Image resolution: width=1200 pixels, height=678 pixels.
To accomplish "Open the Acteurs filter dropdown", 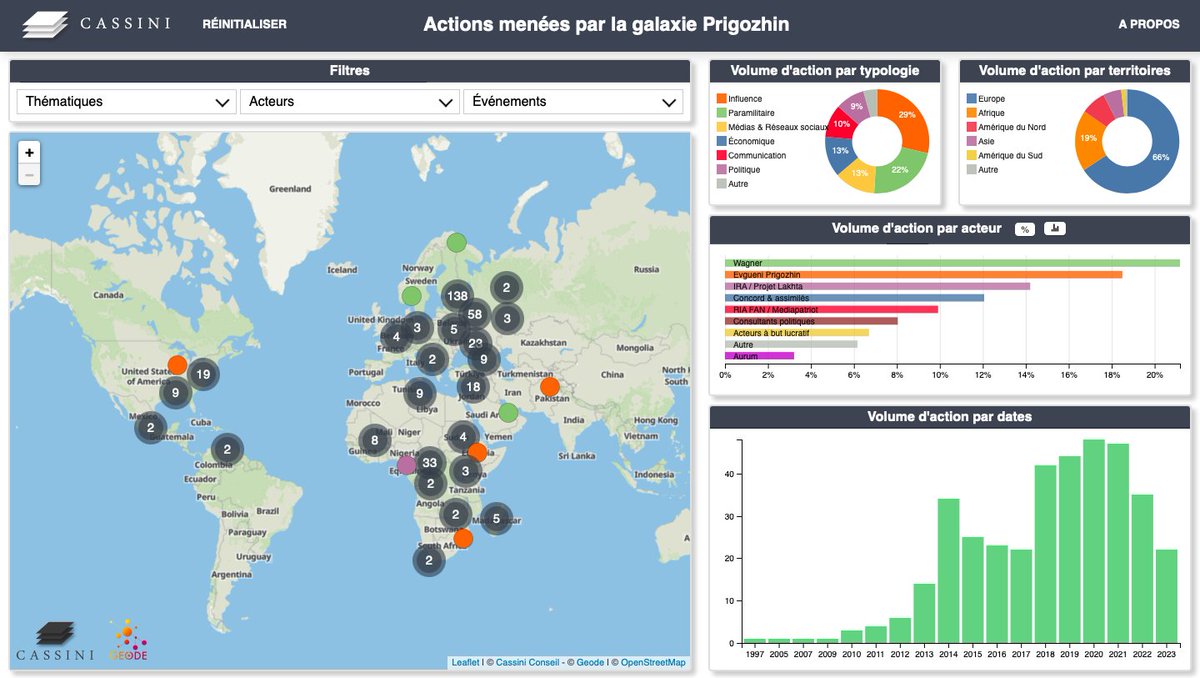I will (x=349, y=101).
